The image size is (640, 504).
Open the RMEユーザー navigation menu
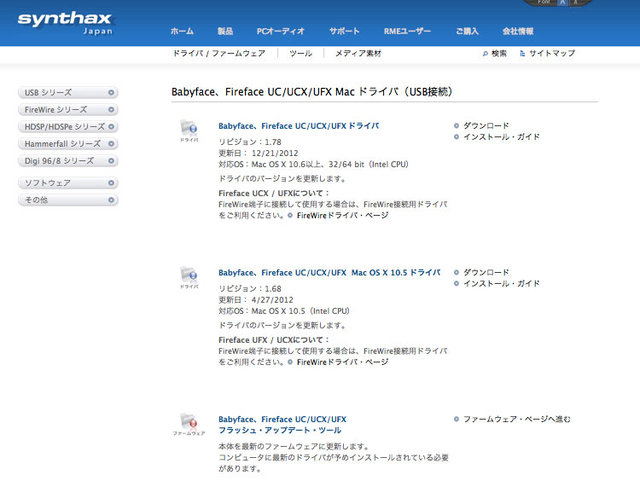[407, 31]
